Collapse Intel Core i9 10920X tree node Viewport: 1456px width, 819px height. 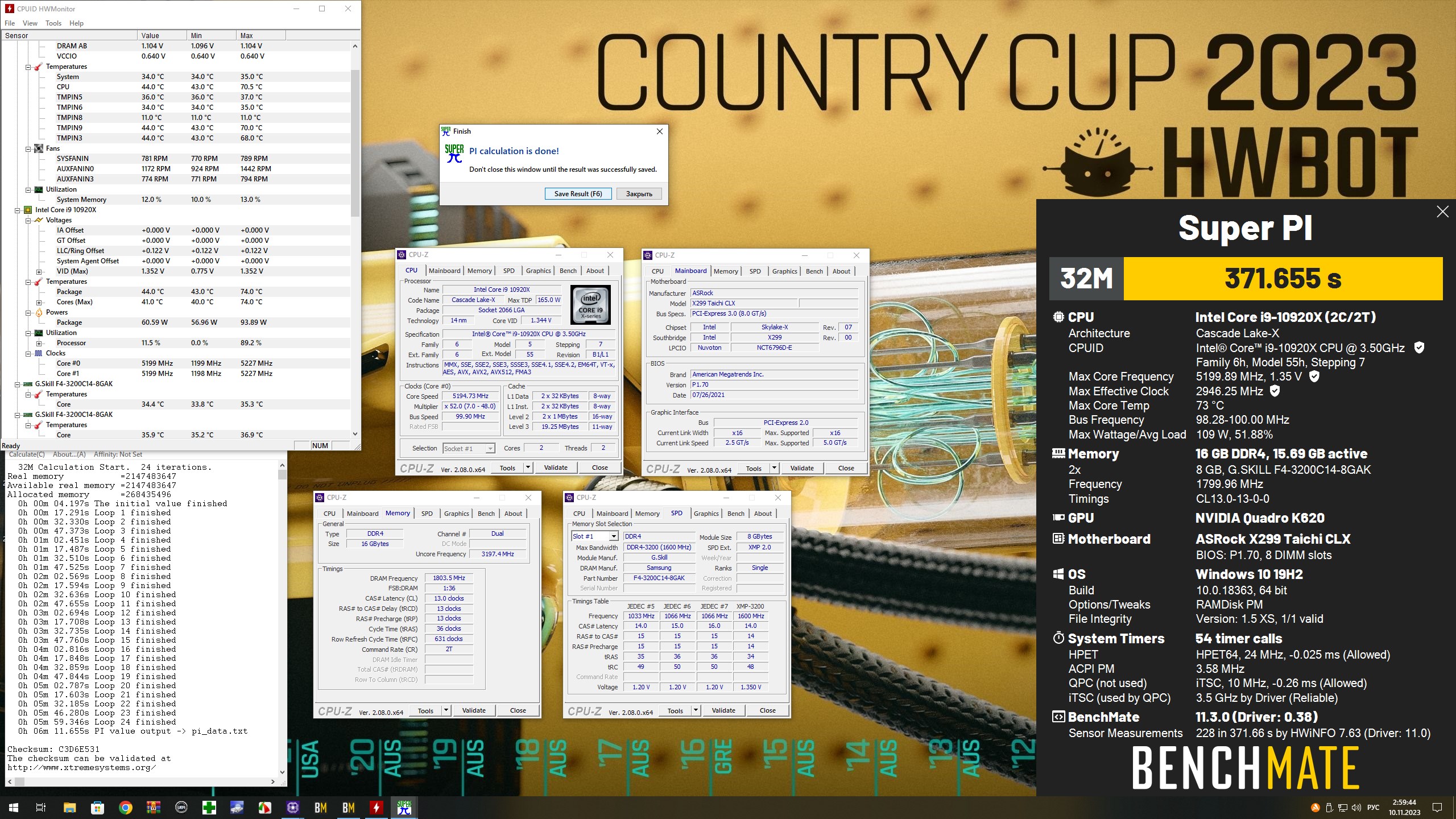pyautogui.click(x=18, y=210)
